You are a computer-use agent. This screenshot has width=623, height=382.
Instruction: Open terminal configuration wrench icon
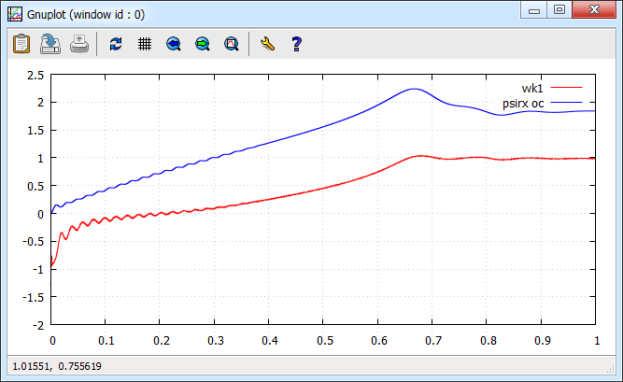click(x=267, y=44)
